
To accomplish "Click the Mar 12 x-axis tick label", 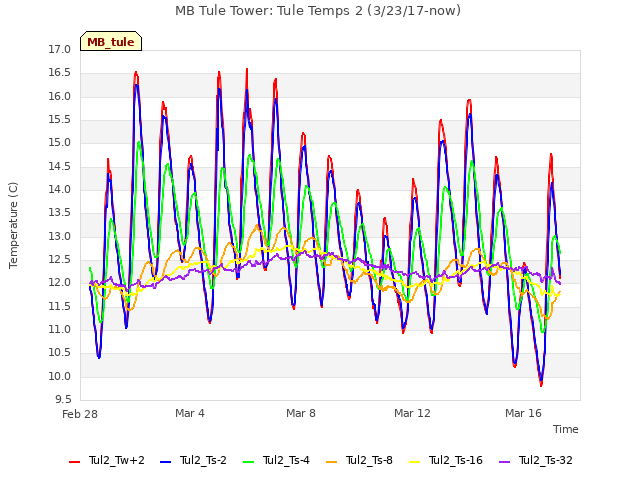I will [x=412, y=413].
